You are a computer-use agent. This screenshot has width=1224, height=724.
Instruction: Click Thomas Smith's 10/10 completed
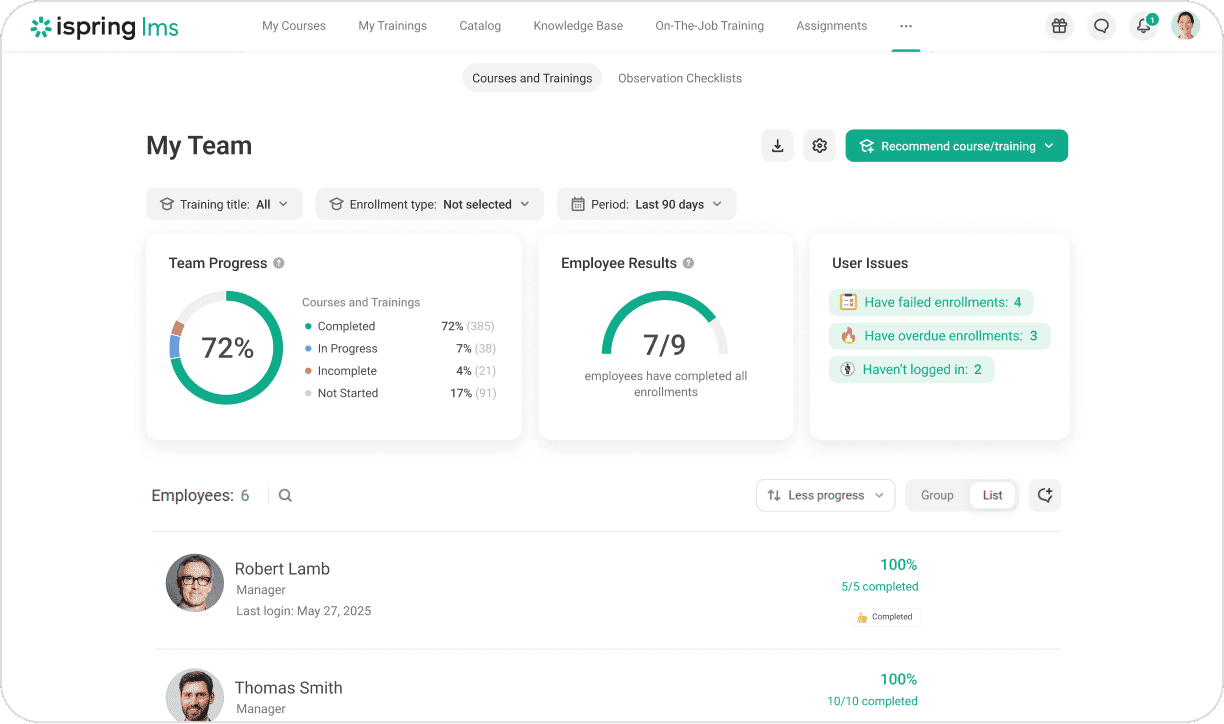pyautogui.click(x=872, y=701)
